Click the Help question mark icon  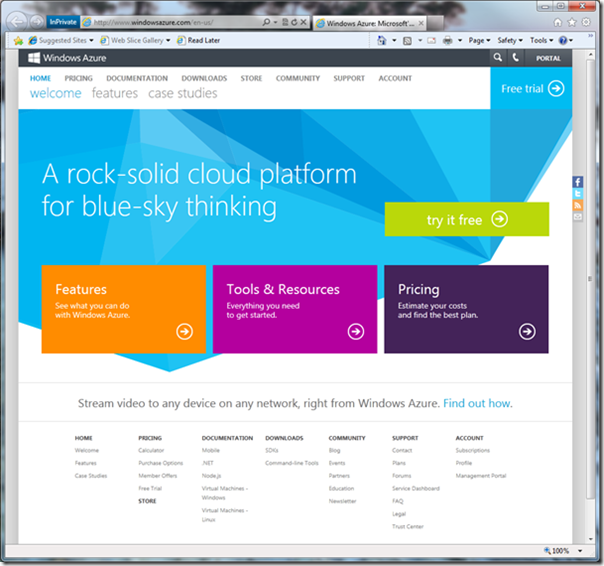(x=563, y=40)
